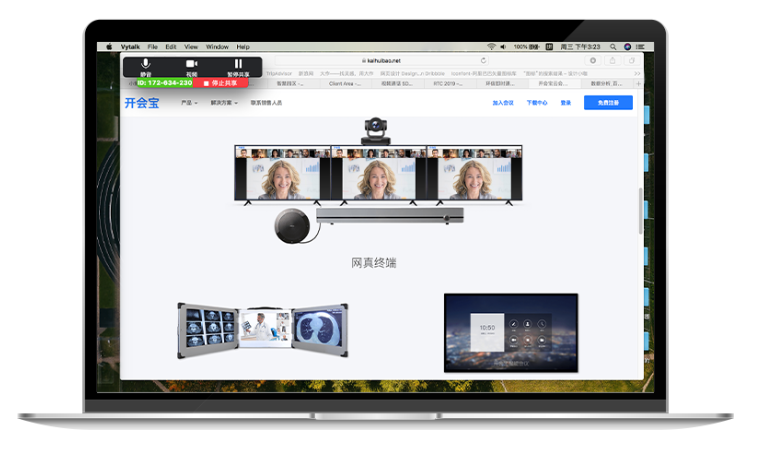Click the Safari share icon

pyautogui.click(x=612, y=60)
